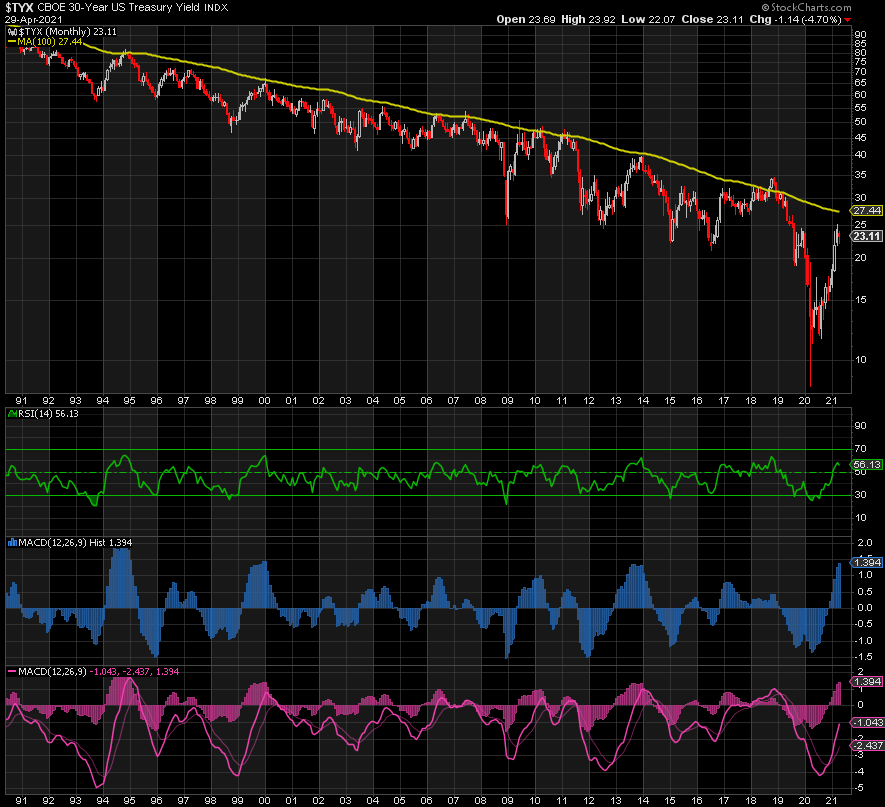Click the "Close 23.11" quote value
This screenshot has width=885, height=807.
(x=712, y=19)
